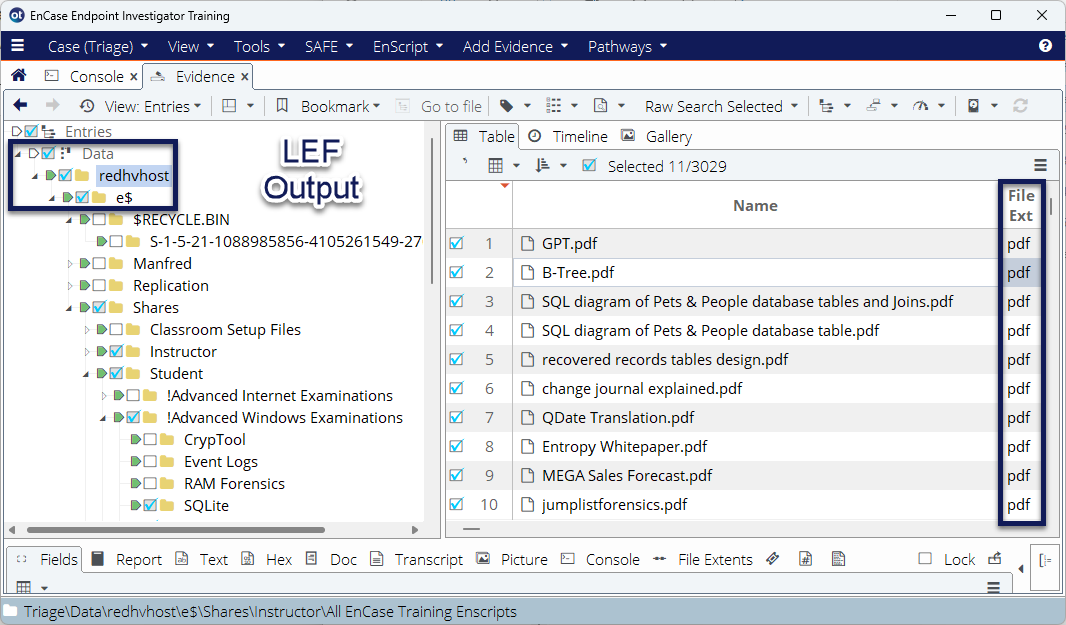The image size is (1066, 625).
Task: Click the refresh icon in toolbar
Action: (x=1020, y=106)
